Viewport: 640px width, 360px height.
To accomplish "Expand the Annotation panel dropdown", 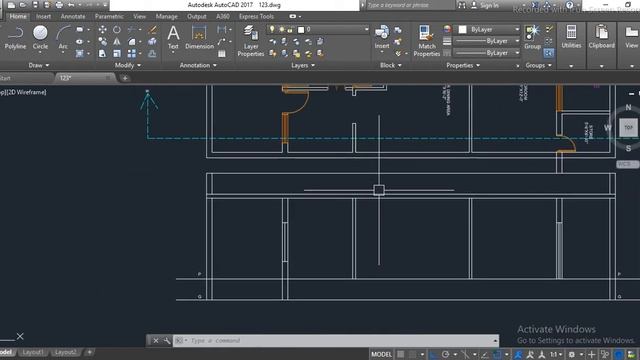I will pos(198,65).
